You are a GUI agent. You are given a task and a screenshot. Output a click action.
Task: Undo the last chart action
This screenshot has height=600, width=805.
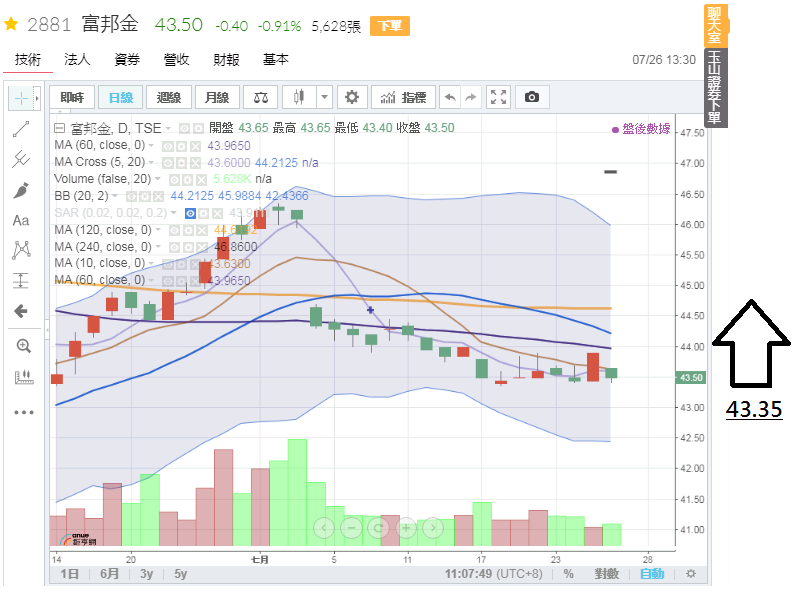coord(450,97)
